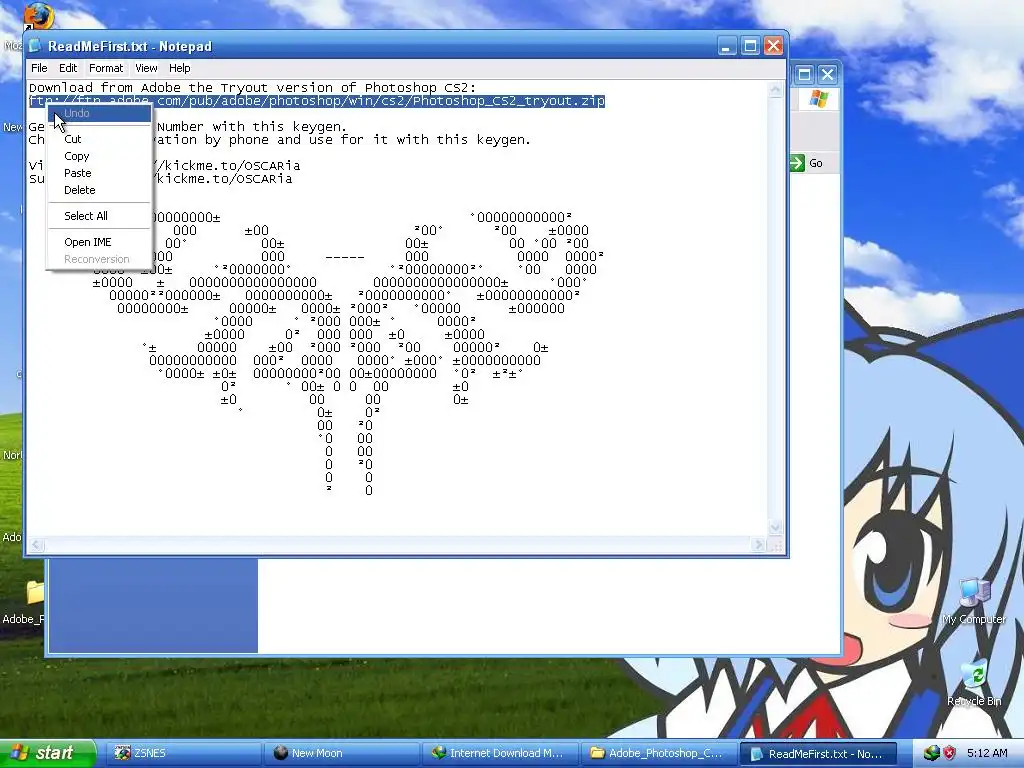Click the Windows flag logo in the background window
The width and height of the screenshot is (1024, 768).
818,99
